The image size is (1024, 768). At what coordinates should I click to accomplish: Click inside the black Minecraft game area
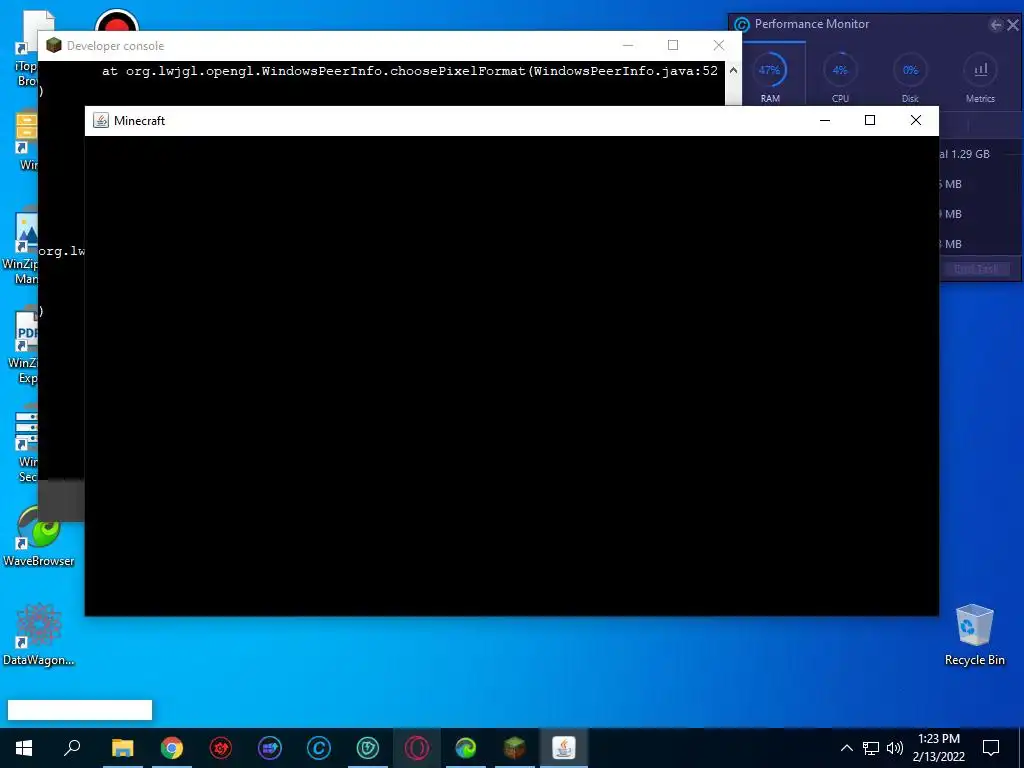511,376
